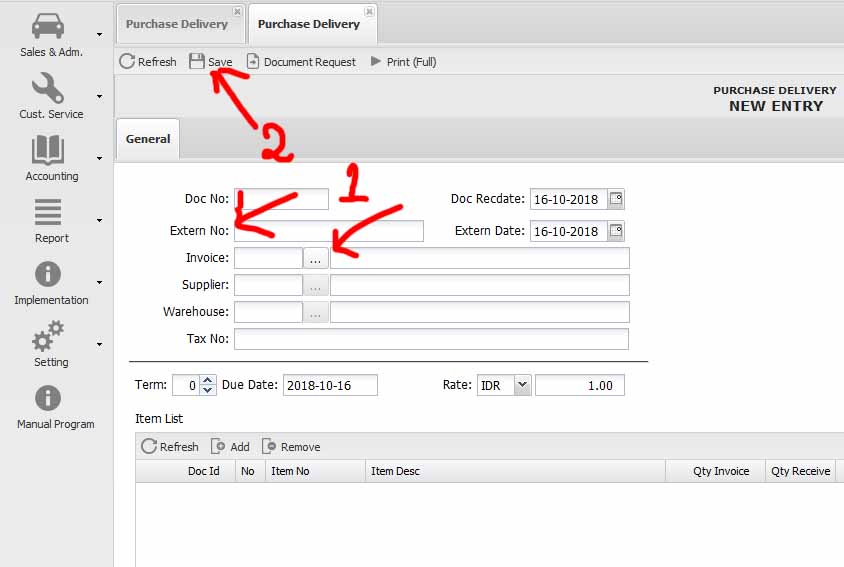The image size is (844, 567).
Task: Click Document Request in toolbar
Action: click(x=301, y=62)
